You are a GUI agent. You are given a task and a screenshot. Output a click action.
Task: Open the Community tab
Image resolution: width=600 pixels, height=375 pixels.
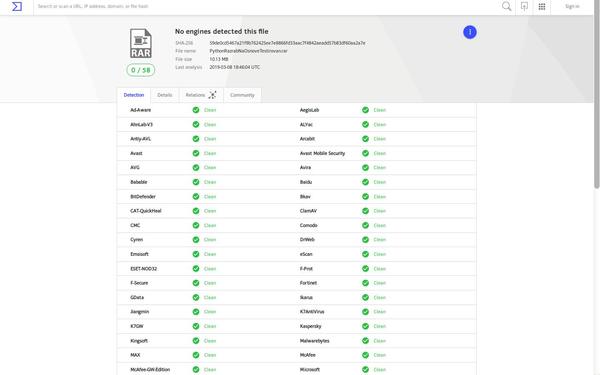pos(242,95)
